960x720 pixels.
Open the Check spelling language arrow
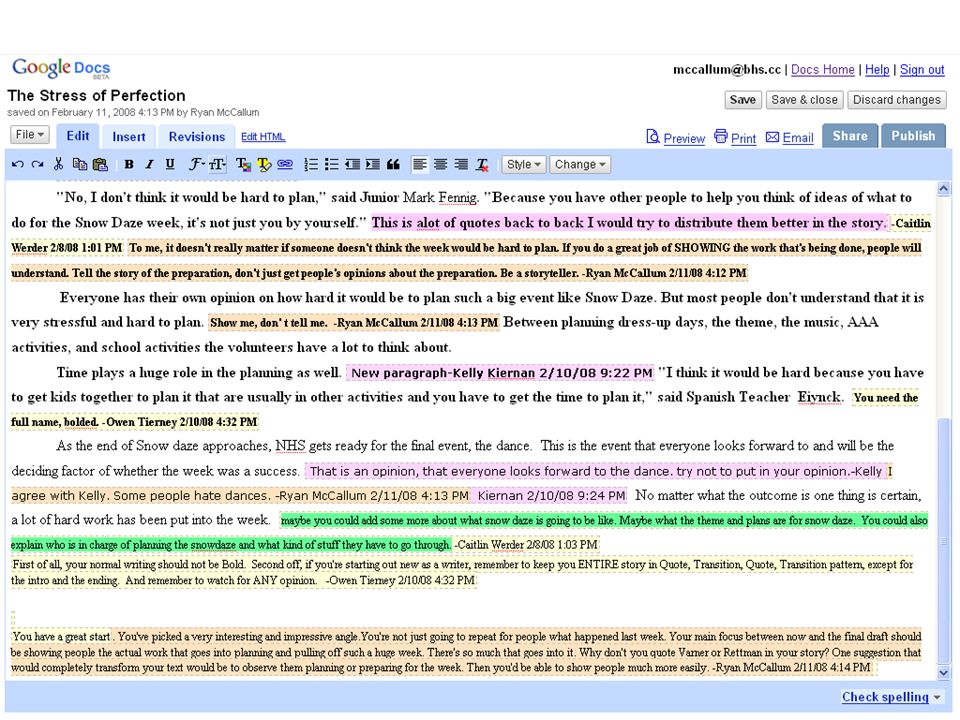click(937, 697)
